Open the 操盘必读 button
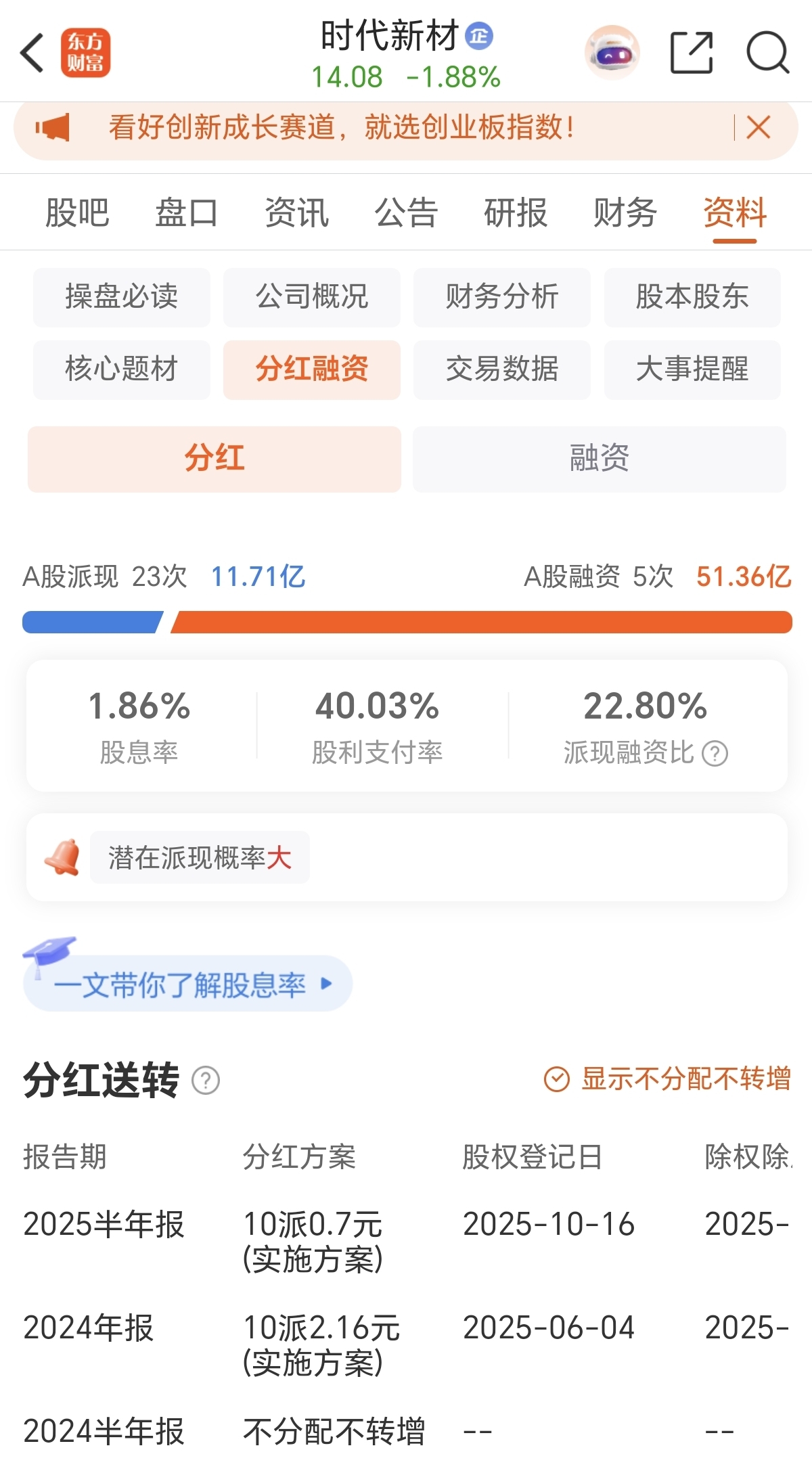This screenshot has height=1471, width=812. (x=122, y=297)
